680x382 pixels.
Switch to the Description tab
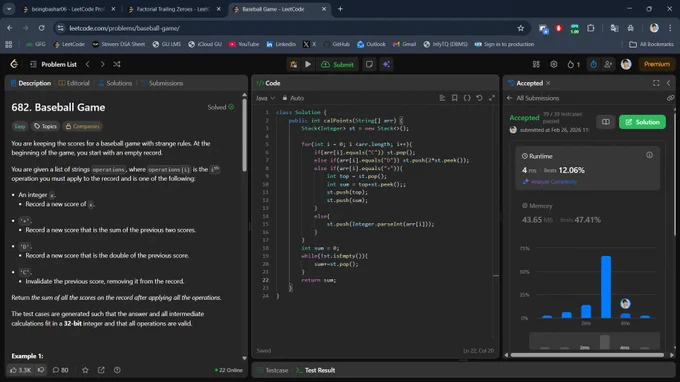click(31, 83)
